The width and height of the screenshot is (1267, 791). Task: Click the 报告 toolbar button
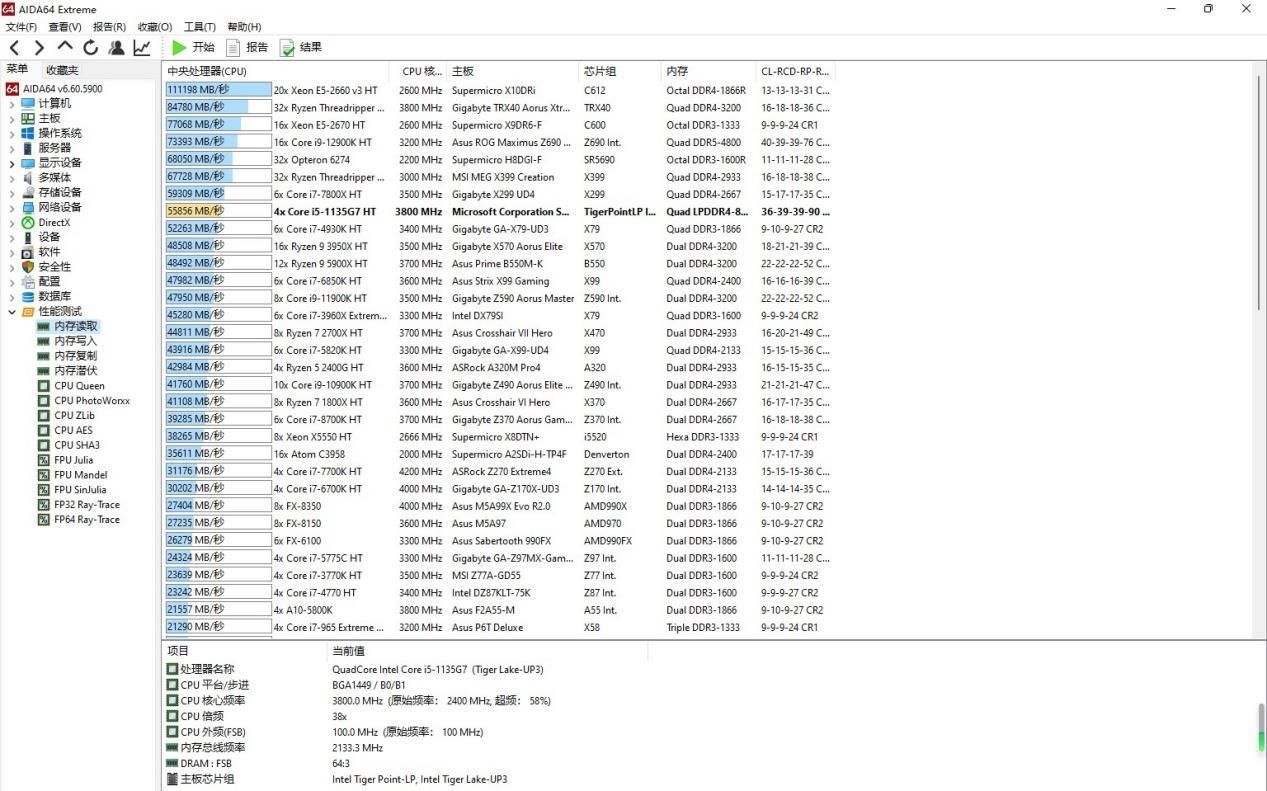tap(247, 47)
